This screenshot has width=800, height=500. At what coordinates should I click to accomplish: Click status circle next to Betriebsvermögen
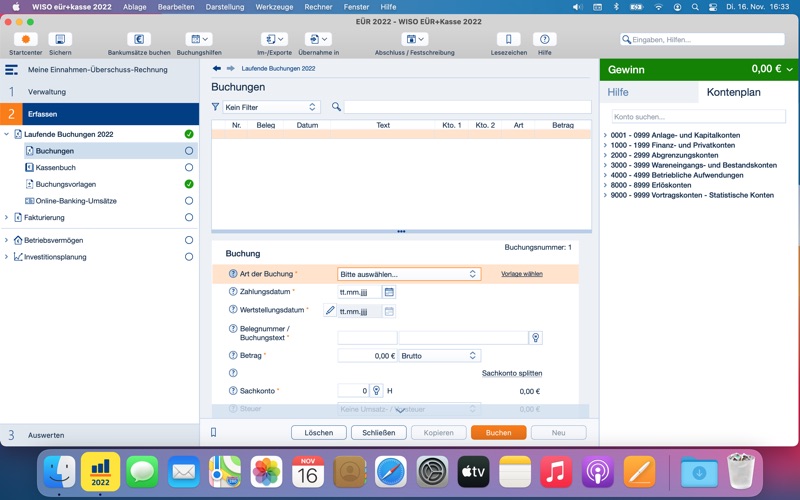click(189, 240)
